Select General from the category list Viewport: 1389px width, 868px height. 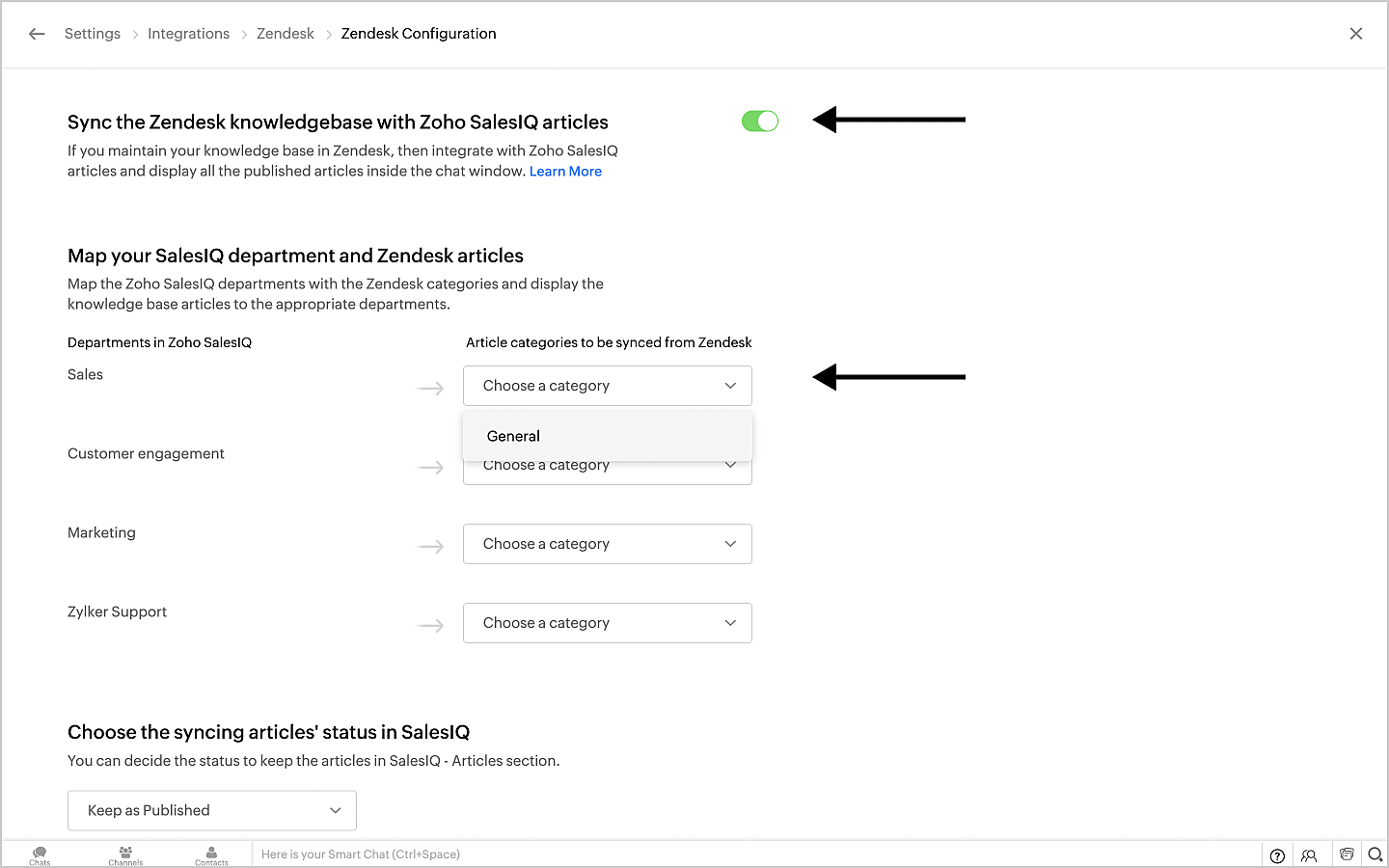pos(514,436)
